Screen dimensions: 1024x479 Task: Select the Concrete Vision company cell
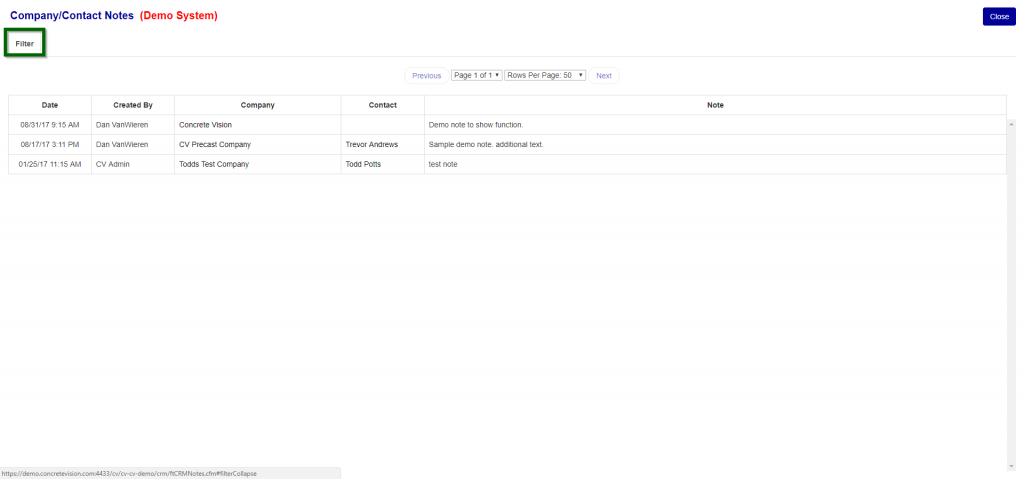[257, 125]
